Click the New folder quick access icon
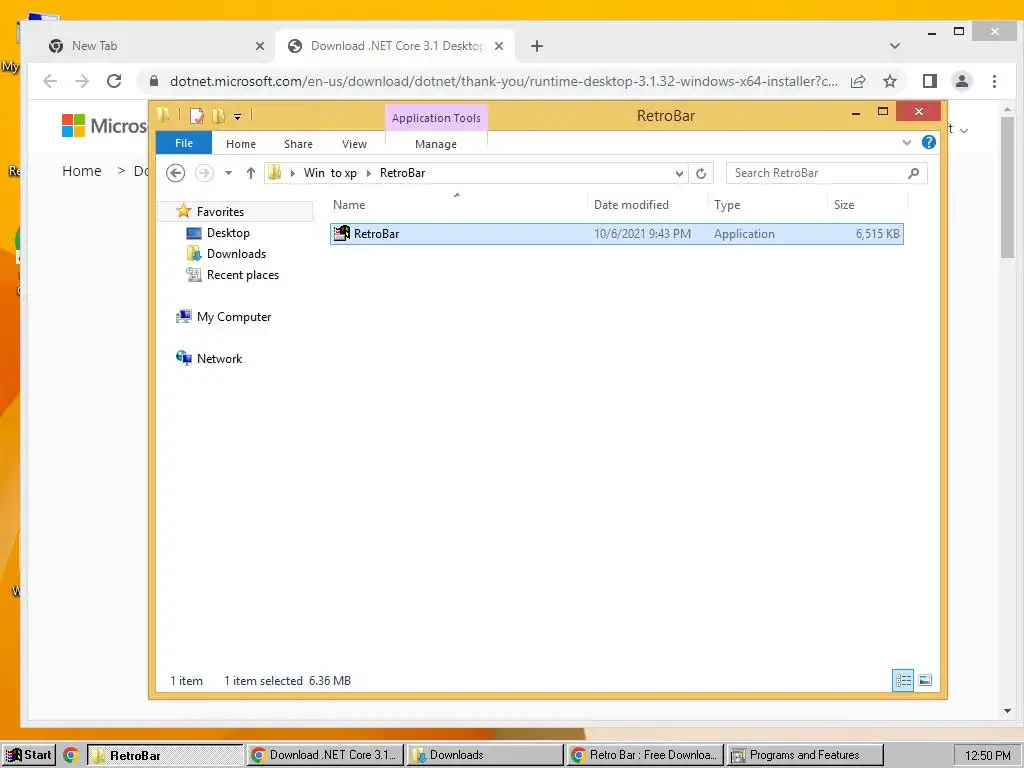Image resolution: width=1024 pixels, height=768 pixels. 218,116
